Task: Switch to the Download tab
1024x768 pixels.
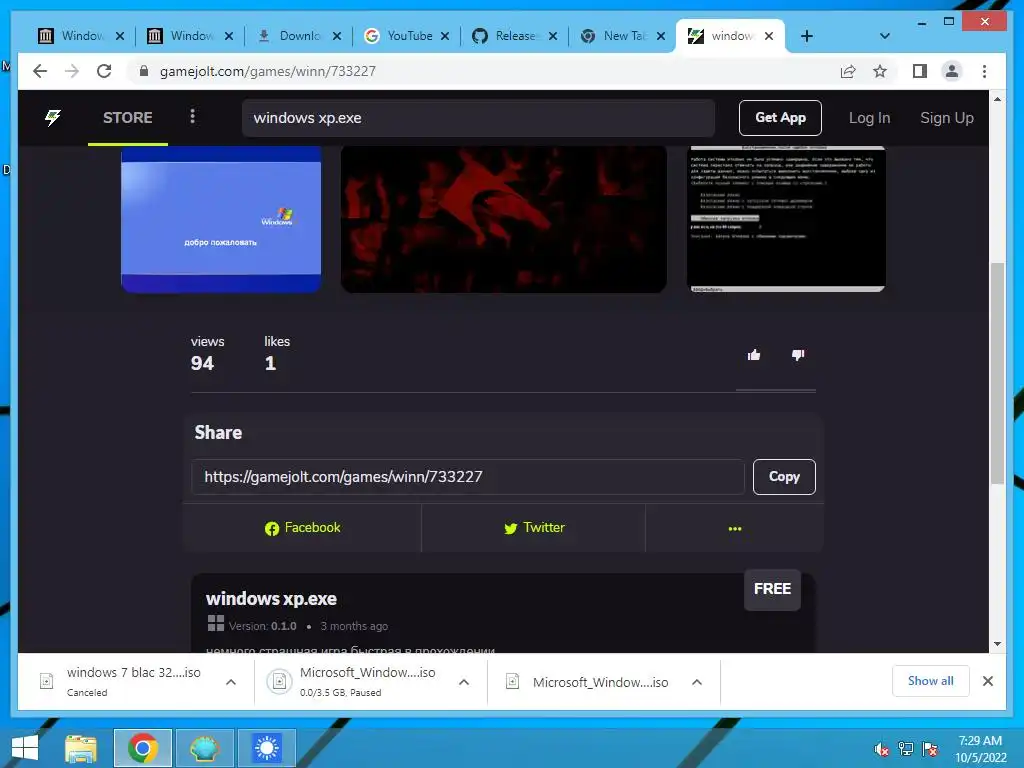Action: pos(297,36)
